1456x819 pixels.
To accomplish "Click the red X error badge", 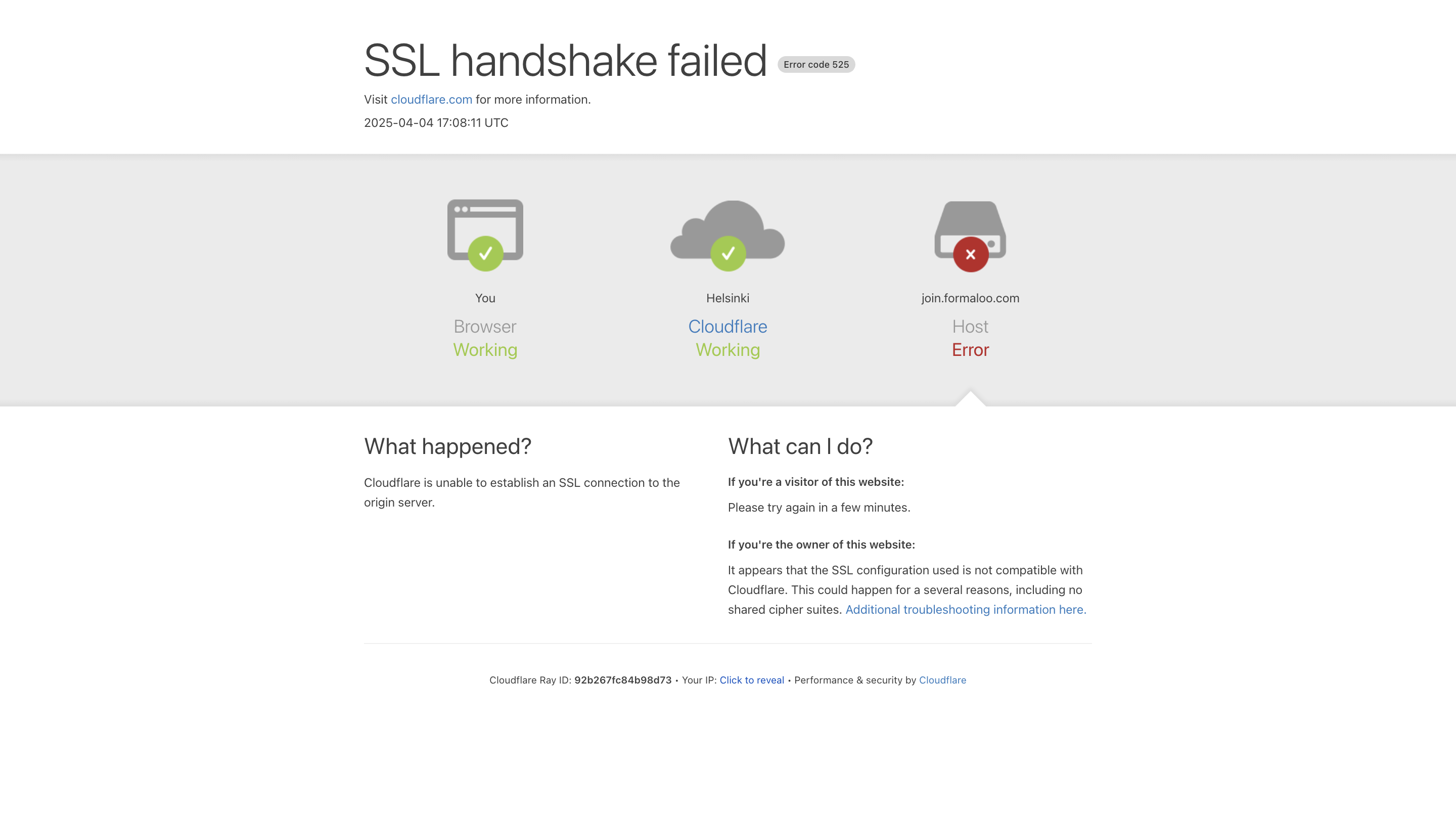I will pyautogui.click(x=970, y=254).
